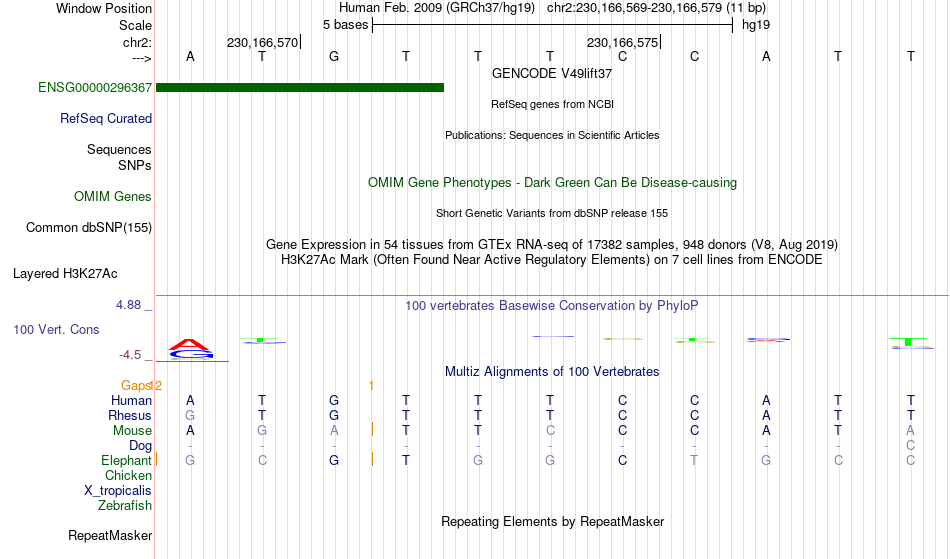Click the 230,166,575 coordinate marker
The image size is (950, 559).
623,42
